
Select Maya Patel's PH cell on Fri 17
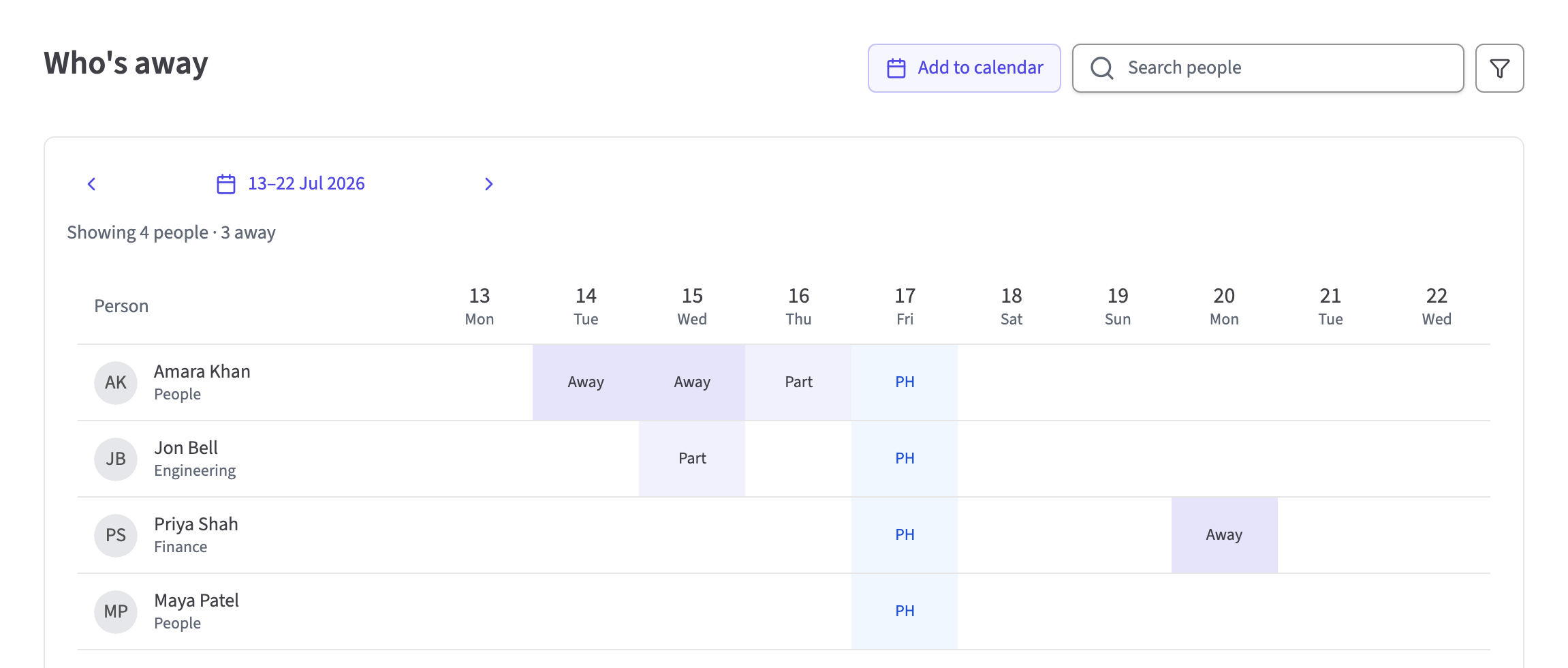point(905,611)
